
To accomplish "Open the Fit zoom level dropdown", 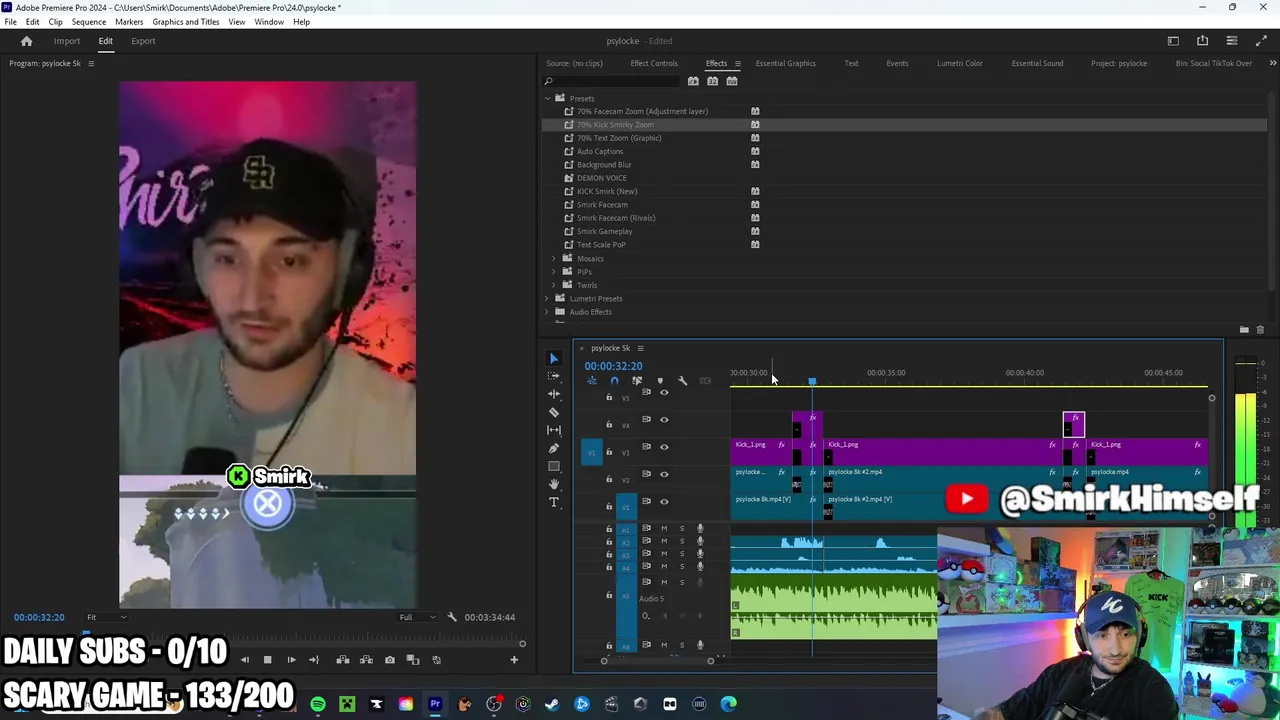I will coord(106,617).
